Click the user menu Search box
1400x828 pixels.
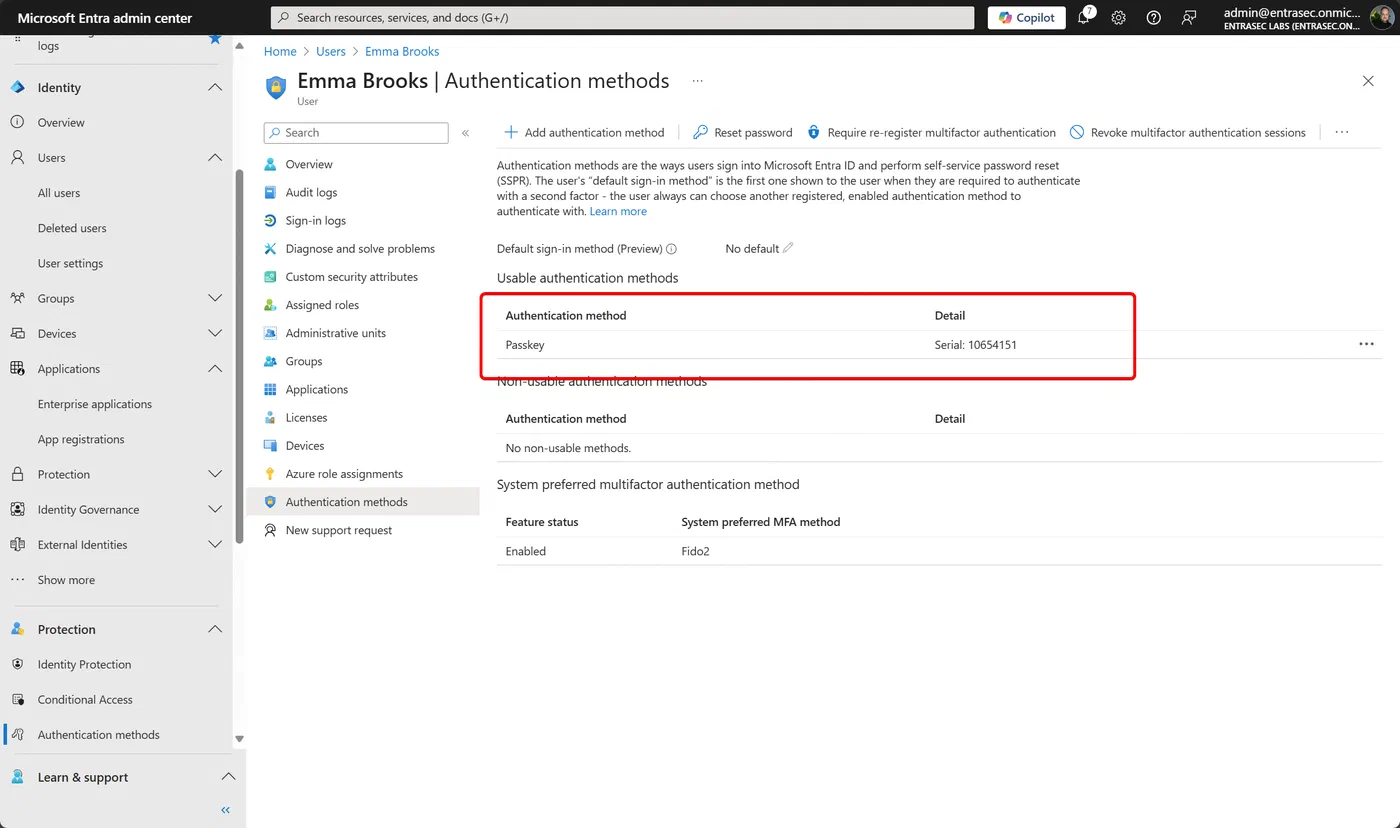point(356,133)
